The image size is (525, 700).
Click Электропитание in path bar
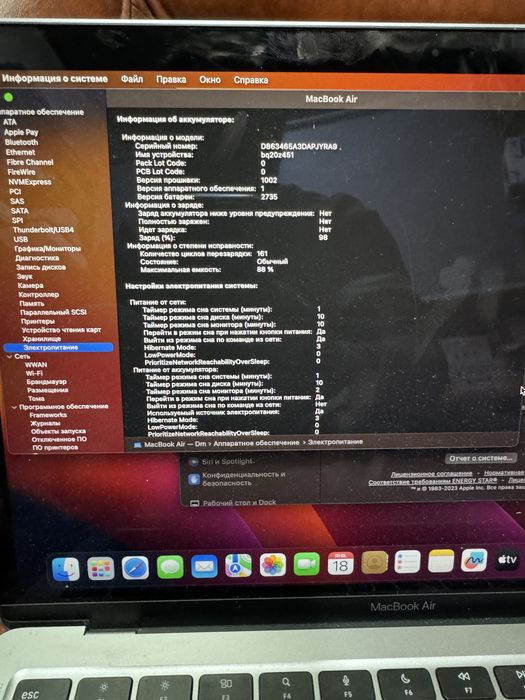click(335, 442)
